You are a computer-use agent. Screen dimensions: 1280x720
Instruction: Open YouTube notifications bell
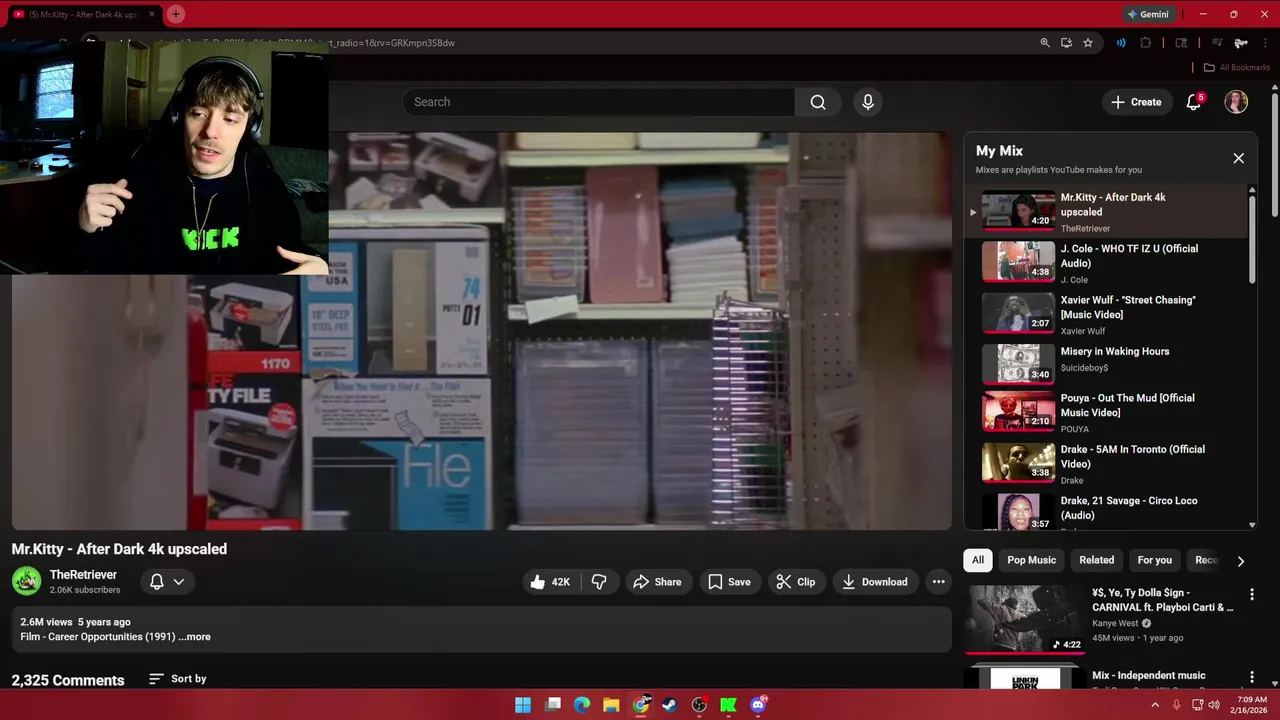click(1194, 102)
